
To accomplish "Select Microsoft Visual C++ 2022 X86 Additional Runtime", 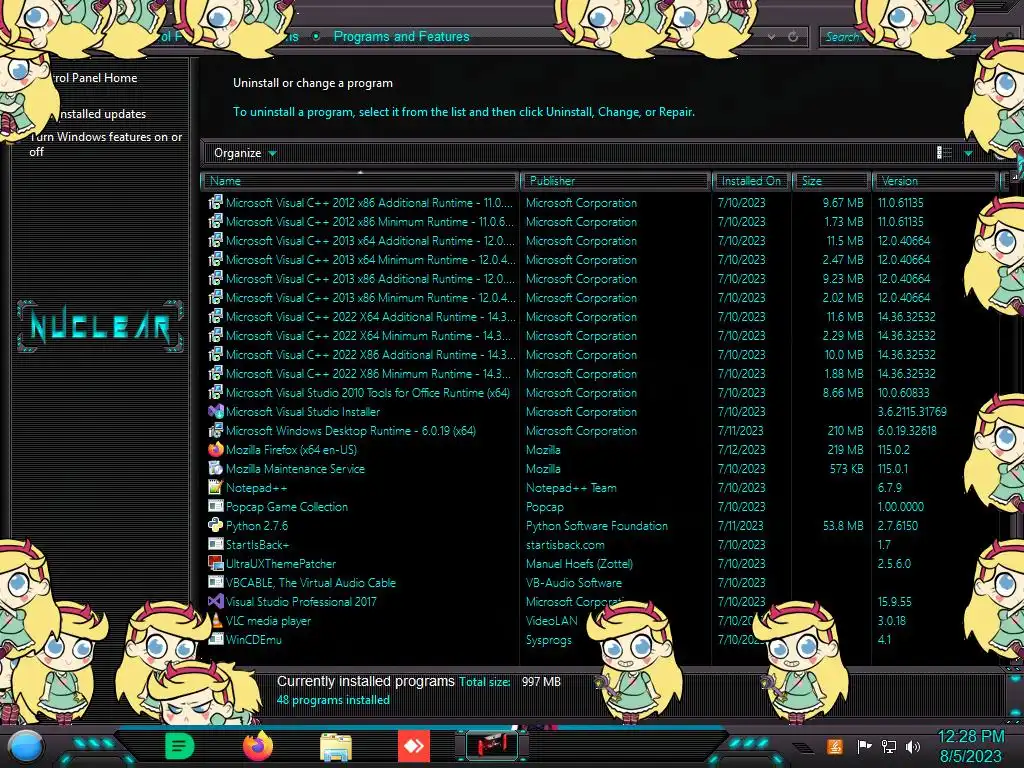I will 370,355.
